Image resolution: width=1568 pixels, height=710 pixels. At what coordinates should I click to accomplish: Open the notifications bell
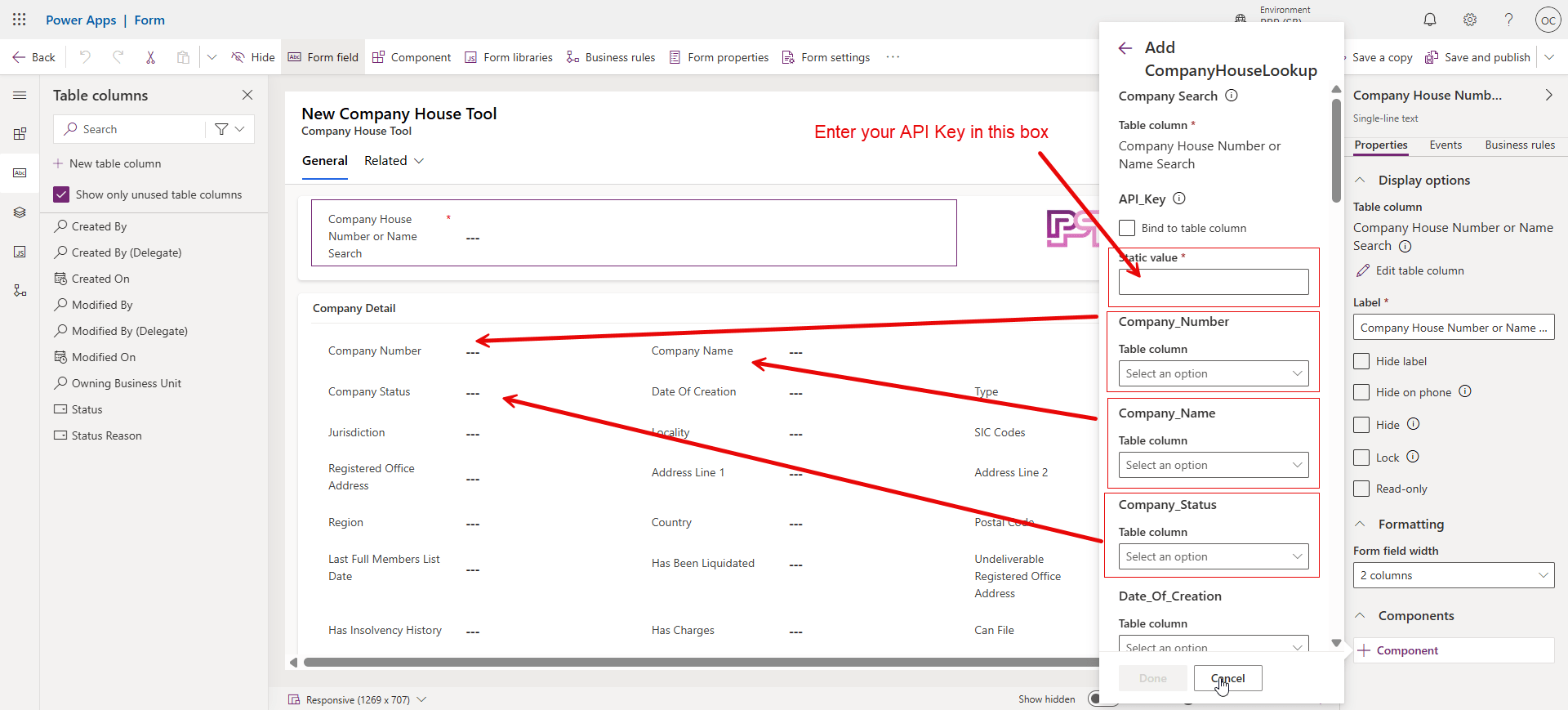tap(1430, 20)
